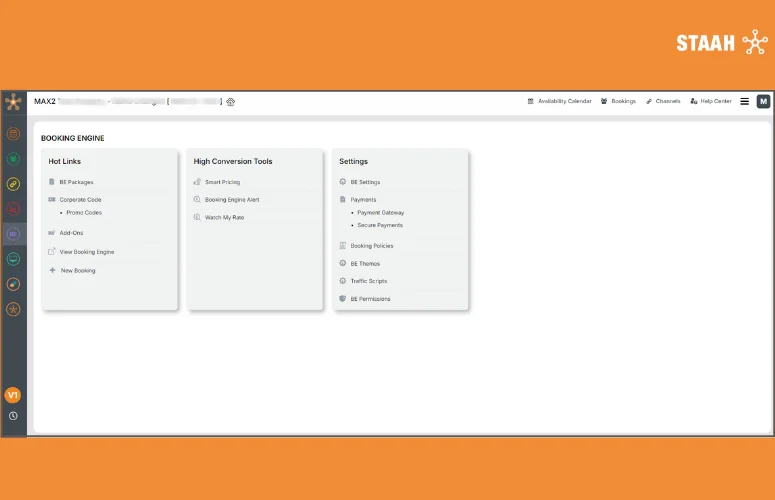Click the gear icon beside BE Settings
This screenshot has width=775, height=500.
pos(343,182)
